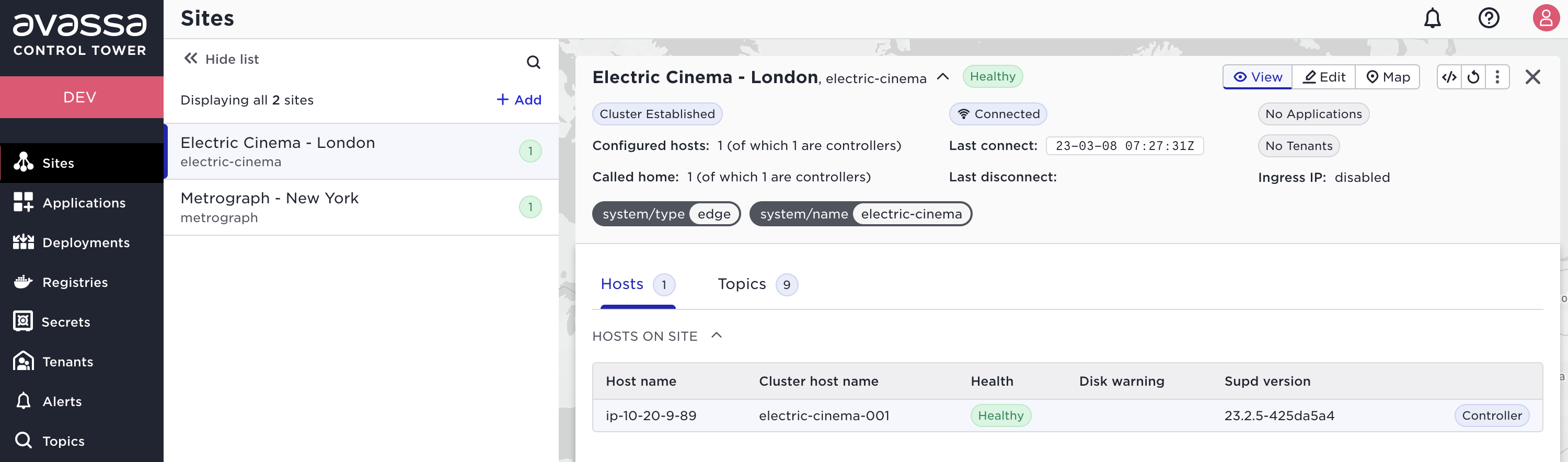Image resolution: width=1568 pixels, height=462 pixels.
Task: Open the three-dot more options menu
Action: [1497, 77]
